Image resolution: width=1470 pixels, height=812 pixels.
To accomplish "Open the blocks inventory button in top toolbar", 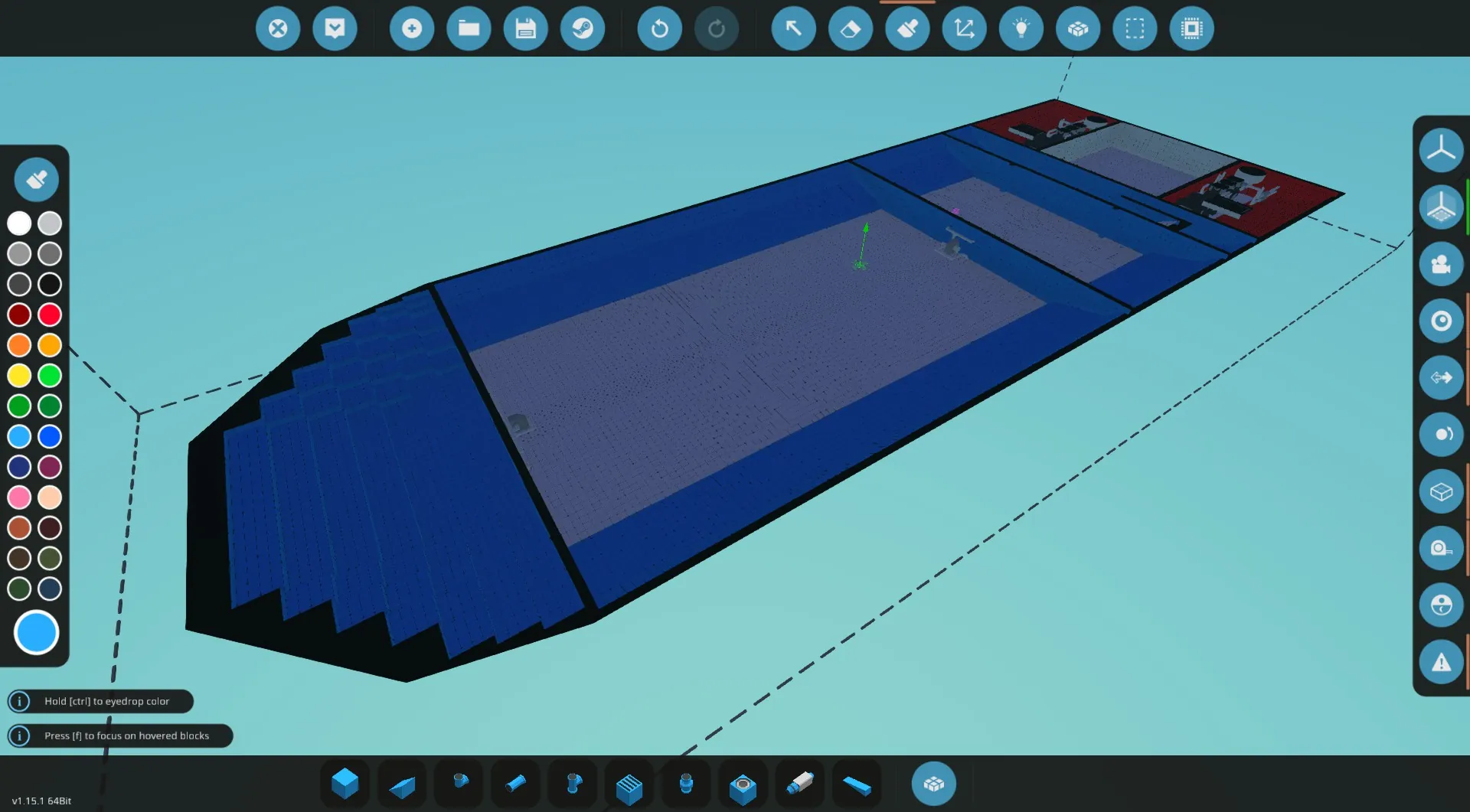I will 1078,29.
